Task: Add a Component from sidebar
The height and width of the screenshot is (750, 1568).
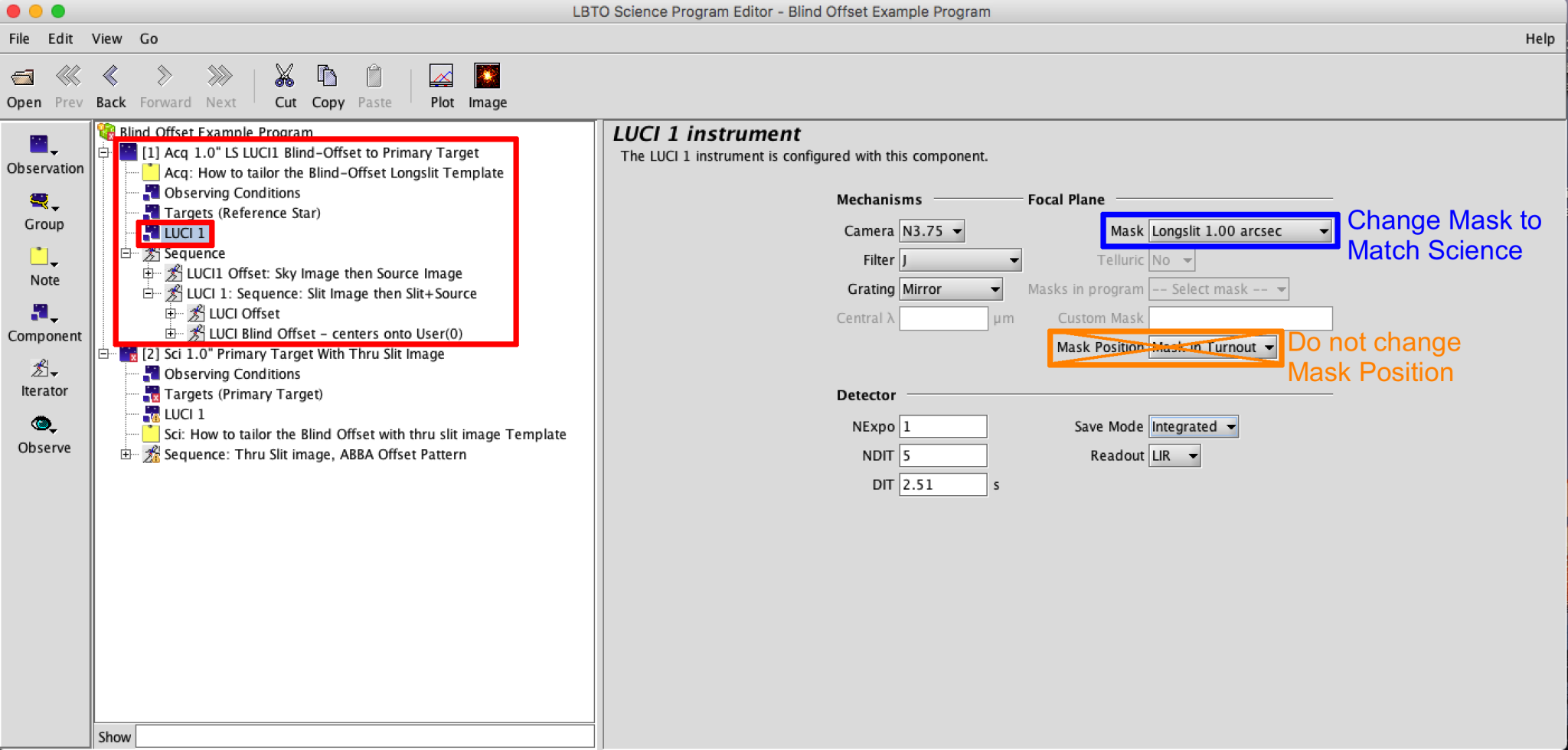Action: (44, 322)
